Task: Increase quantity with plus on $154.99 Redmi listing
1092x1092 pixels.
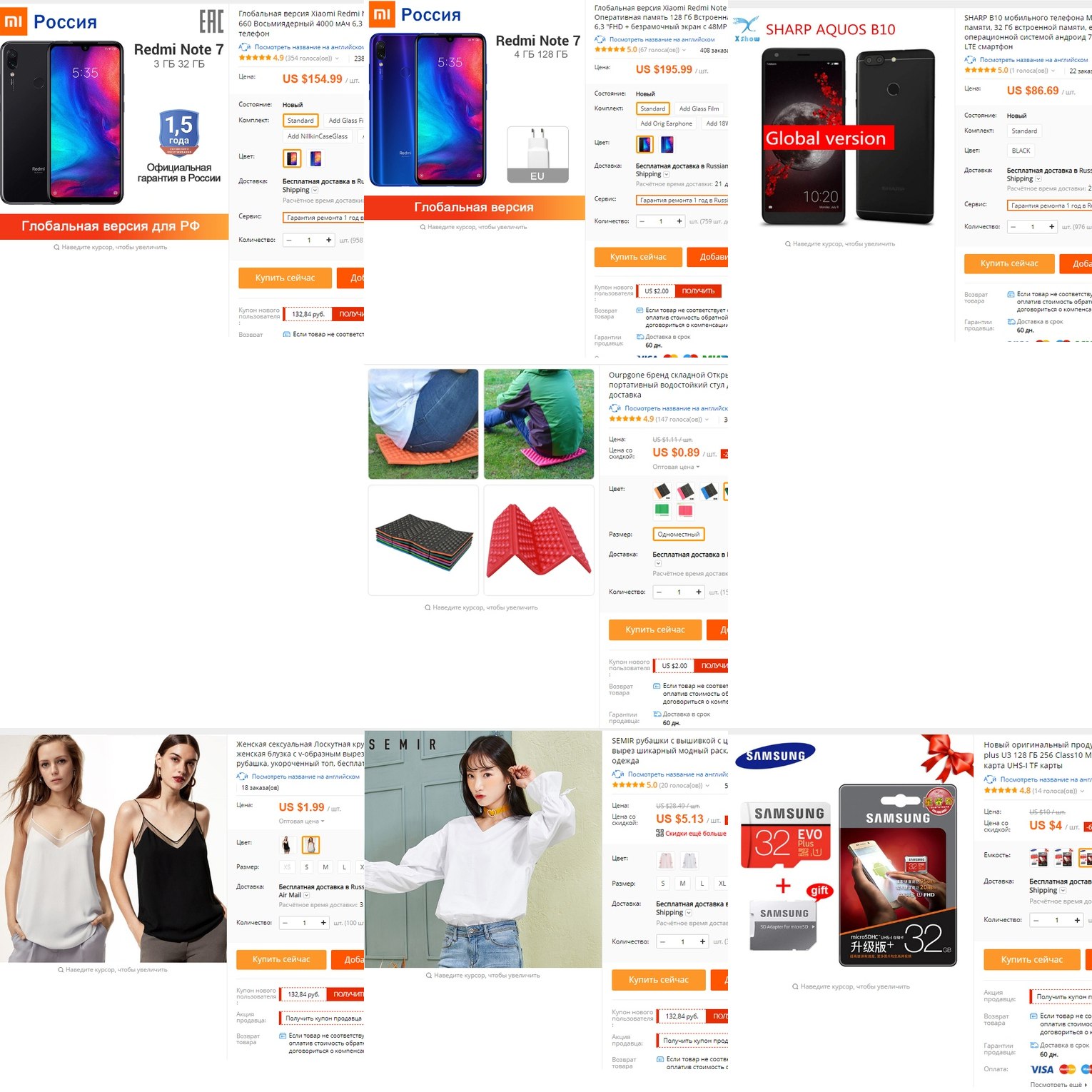Action: (328, 240)
